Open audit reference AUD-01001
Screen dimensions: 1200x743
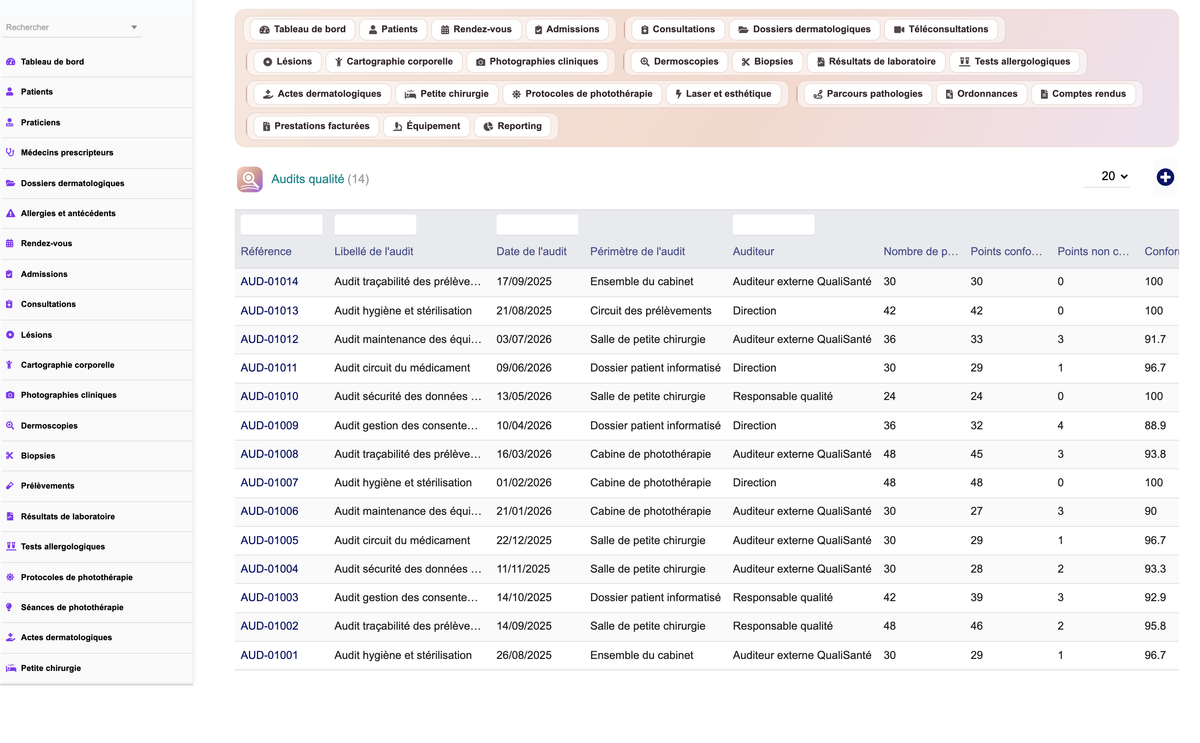tap(269, 655)
